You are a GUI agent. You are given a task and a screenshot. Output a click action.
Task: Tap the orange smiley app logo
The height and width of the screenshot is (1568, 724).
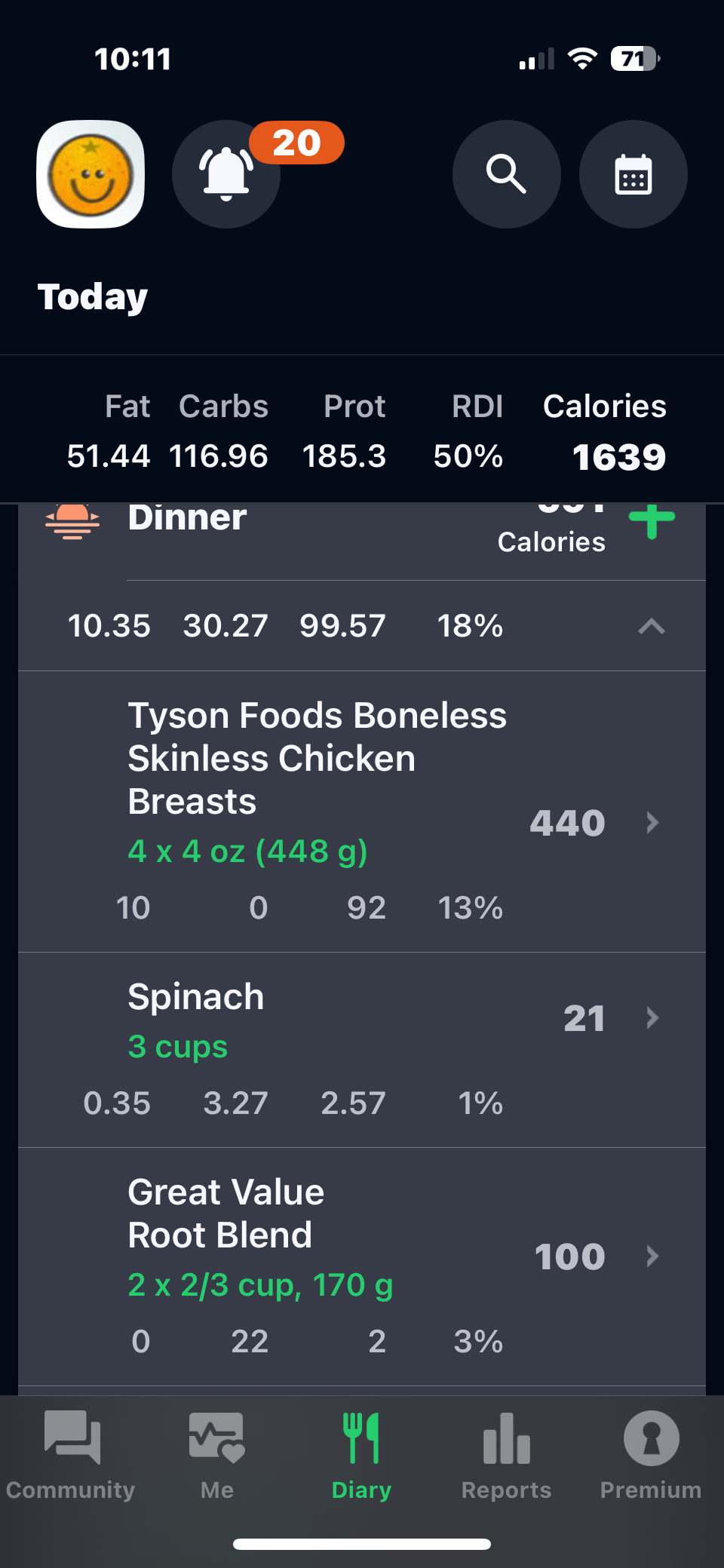pyautogui.click(x=90, y=174)
